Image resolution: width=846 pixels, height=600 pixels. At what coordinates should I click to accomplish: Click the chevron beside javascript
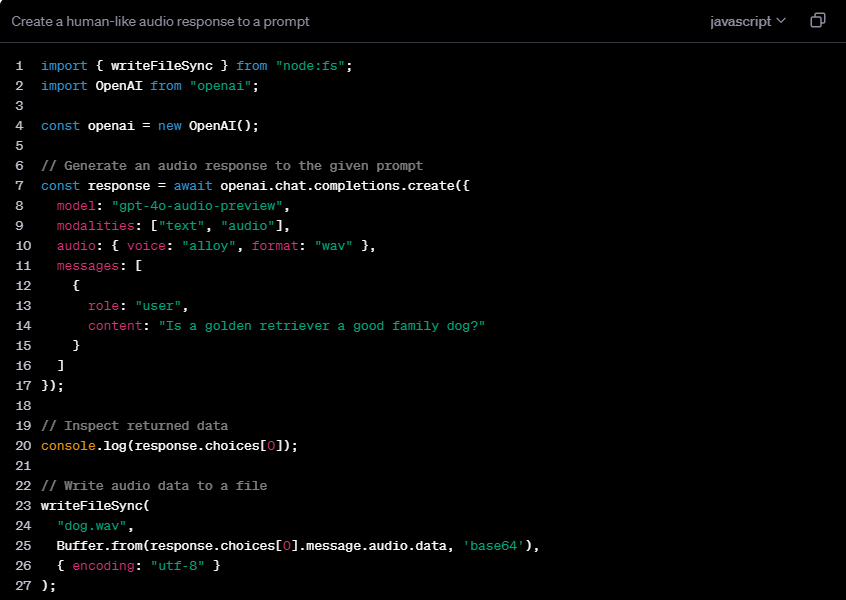(x=781, y=21)
